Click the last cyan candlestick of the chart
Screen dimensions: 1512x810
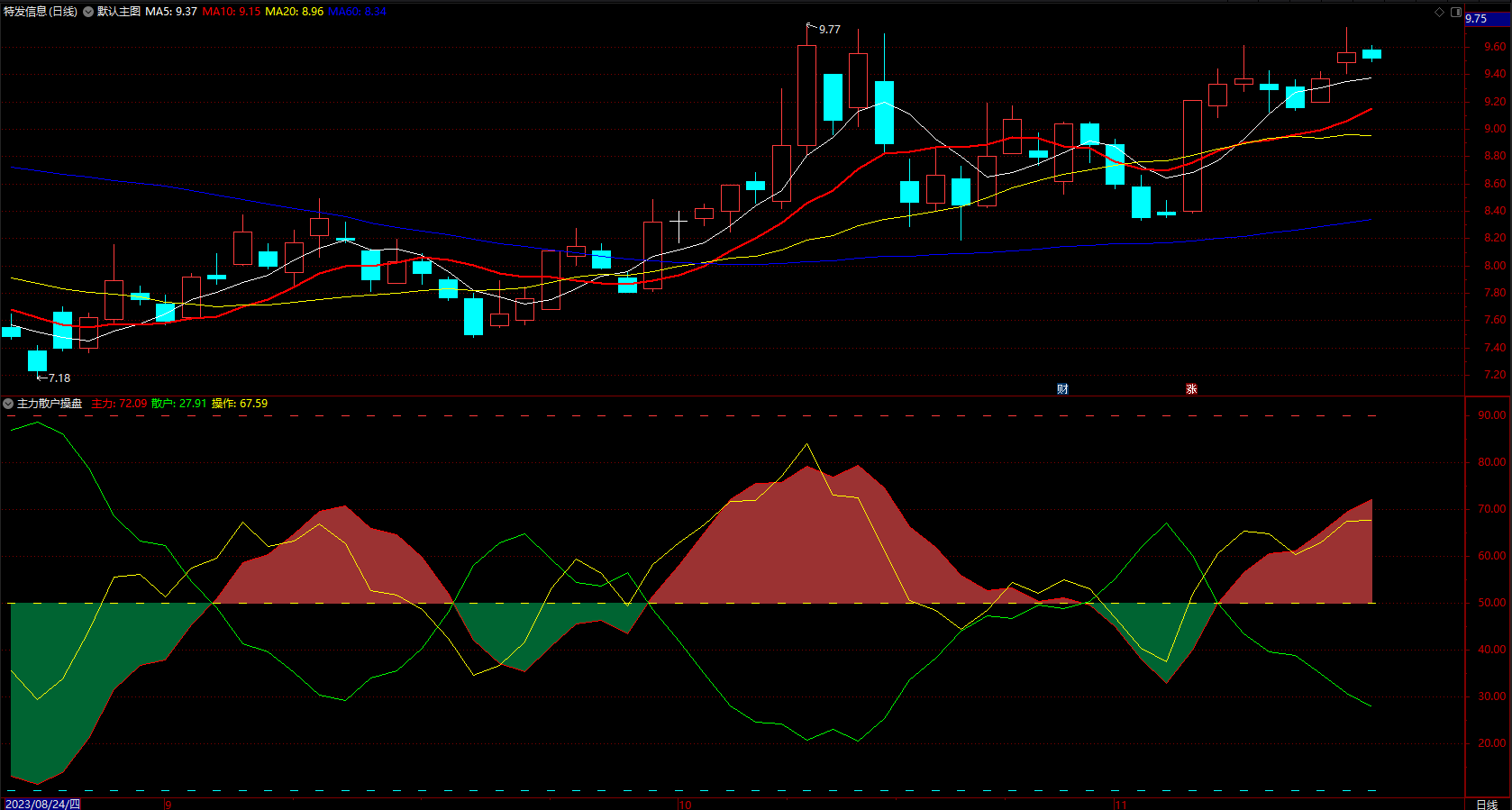coord(1371,53)
